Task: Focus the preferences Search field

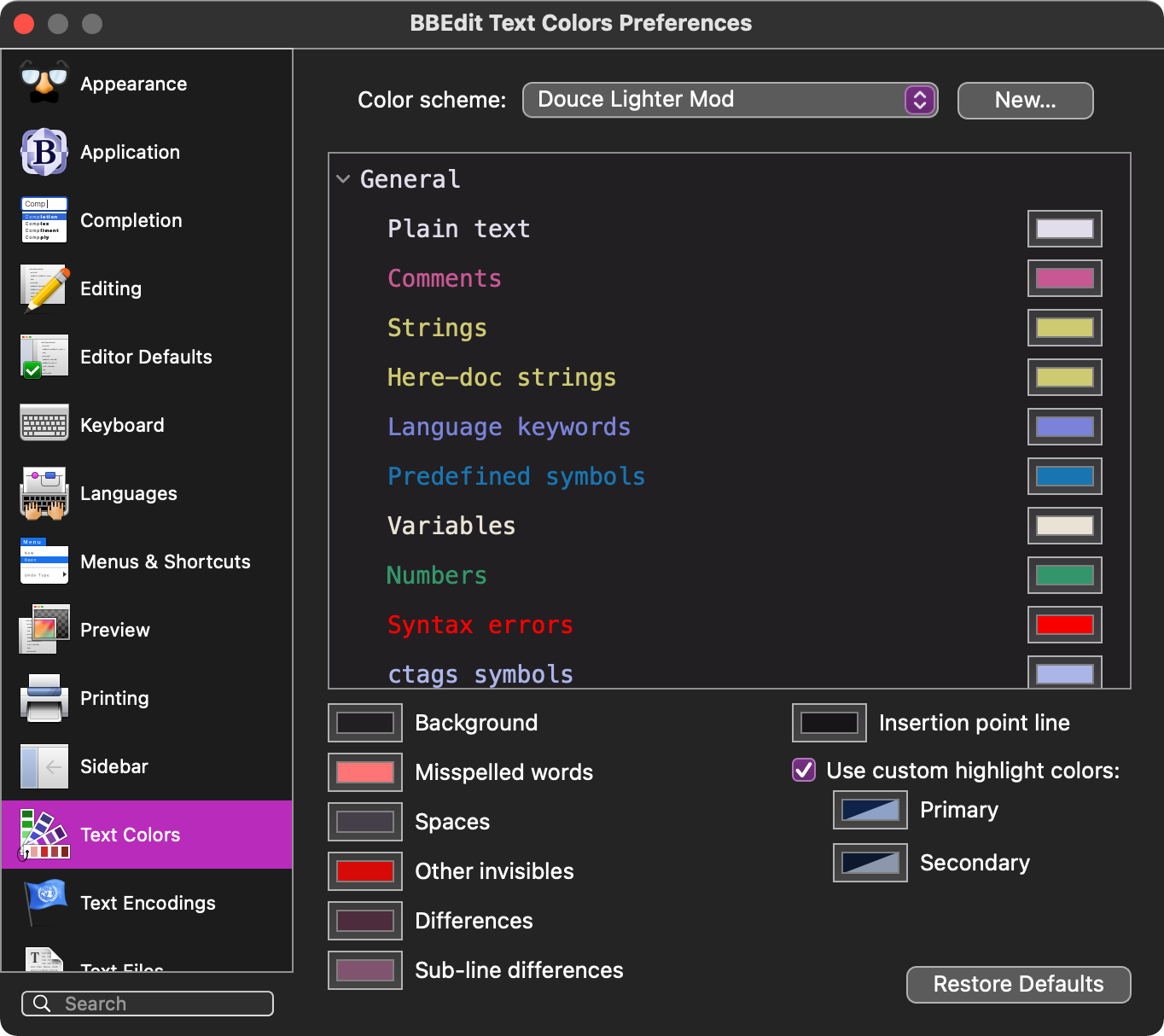Action: pyautogui.click(x=148, y=1004)
